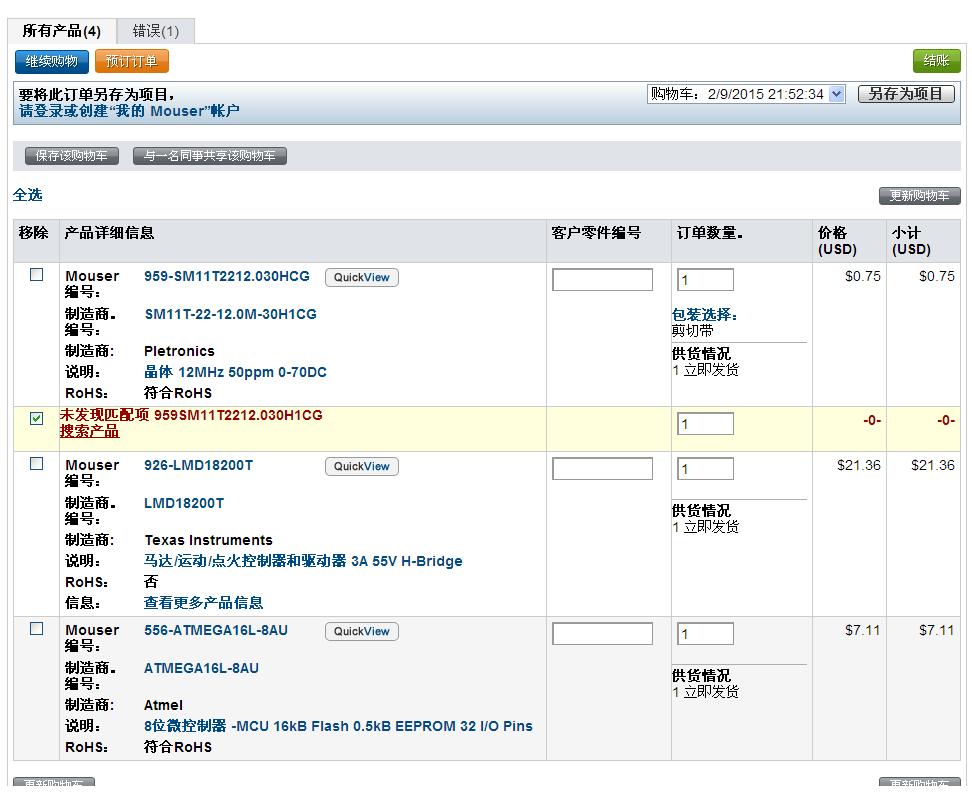Click the quantity field in the unmatched item row
The height and width of the screenshot is (794, 972).
pos(705,424)
